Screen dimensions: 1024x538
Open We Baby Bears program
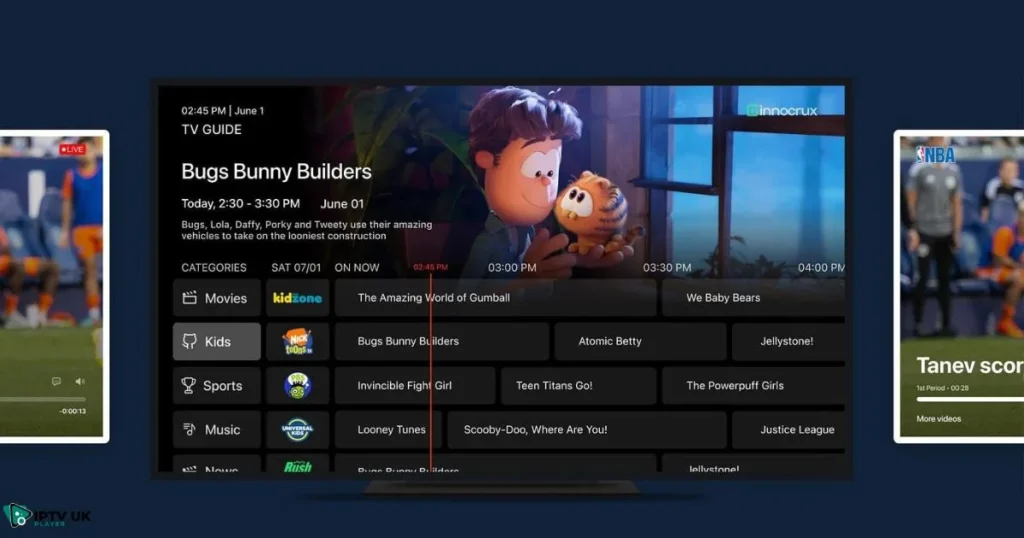pyautogui.click(x=753, y=298)
